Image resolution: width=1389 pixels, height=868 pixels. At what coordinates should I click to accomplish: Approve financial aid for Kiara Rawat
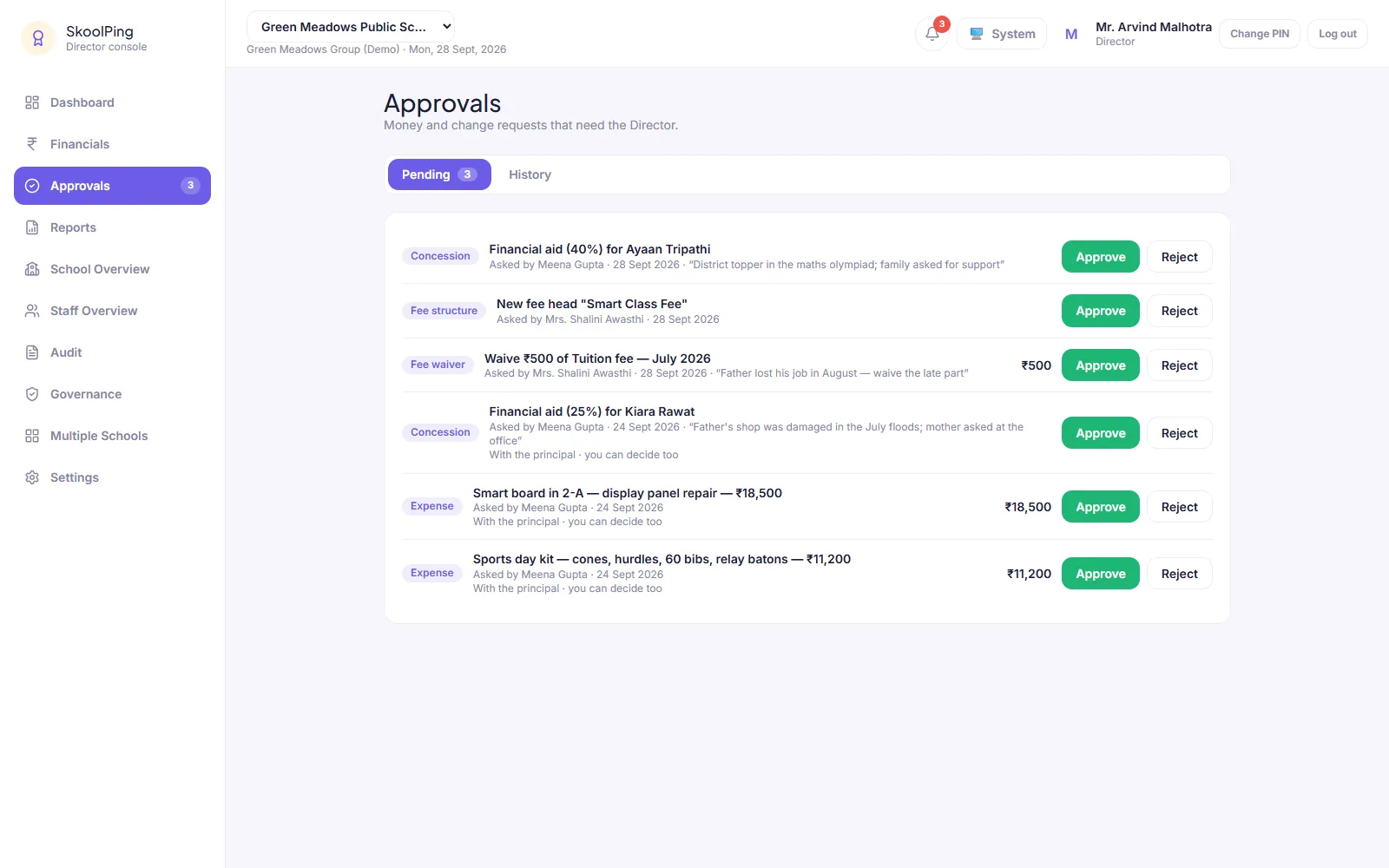[1101, 433]
